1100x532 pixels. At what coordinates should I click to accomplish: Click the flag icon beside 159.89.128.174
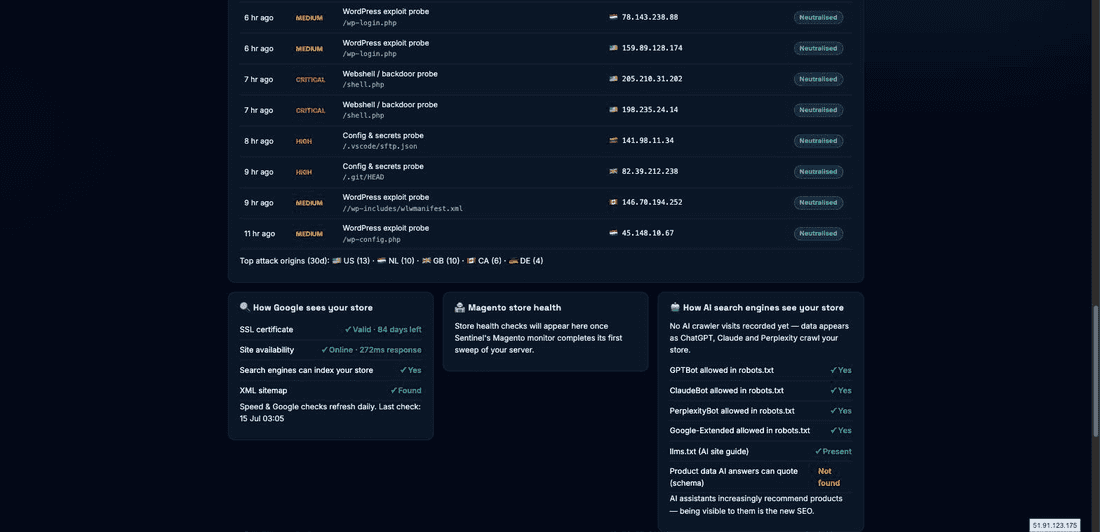click(x=613, y=48)
